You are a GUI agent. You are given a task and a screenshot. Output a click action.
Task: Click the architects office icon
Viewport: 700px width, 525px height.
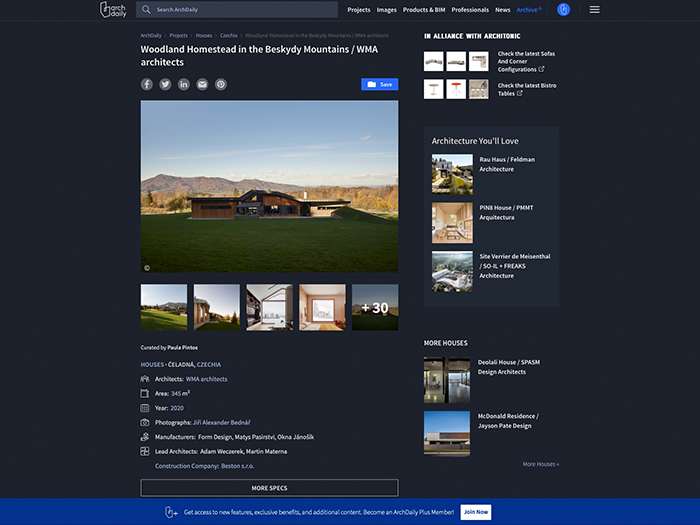145,379
